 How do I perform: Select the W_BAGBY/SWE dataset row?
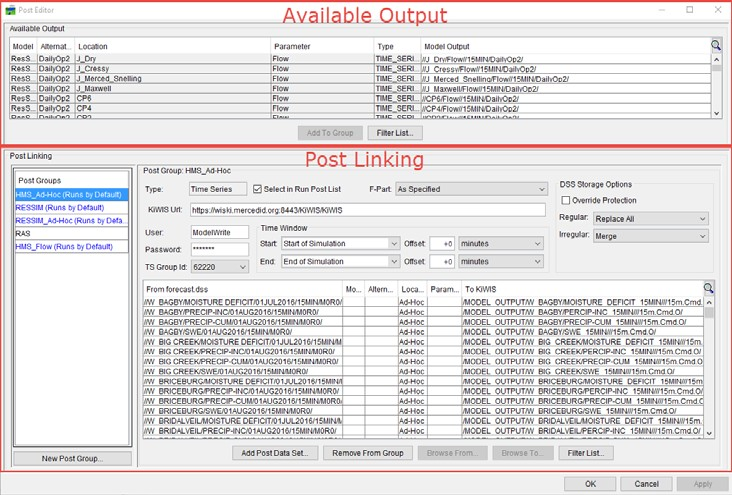(x=423, y=332)
